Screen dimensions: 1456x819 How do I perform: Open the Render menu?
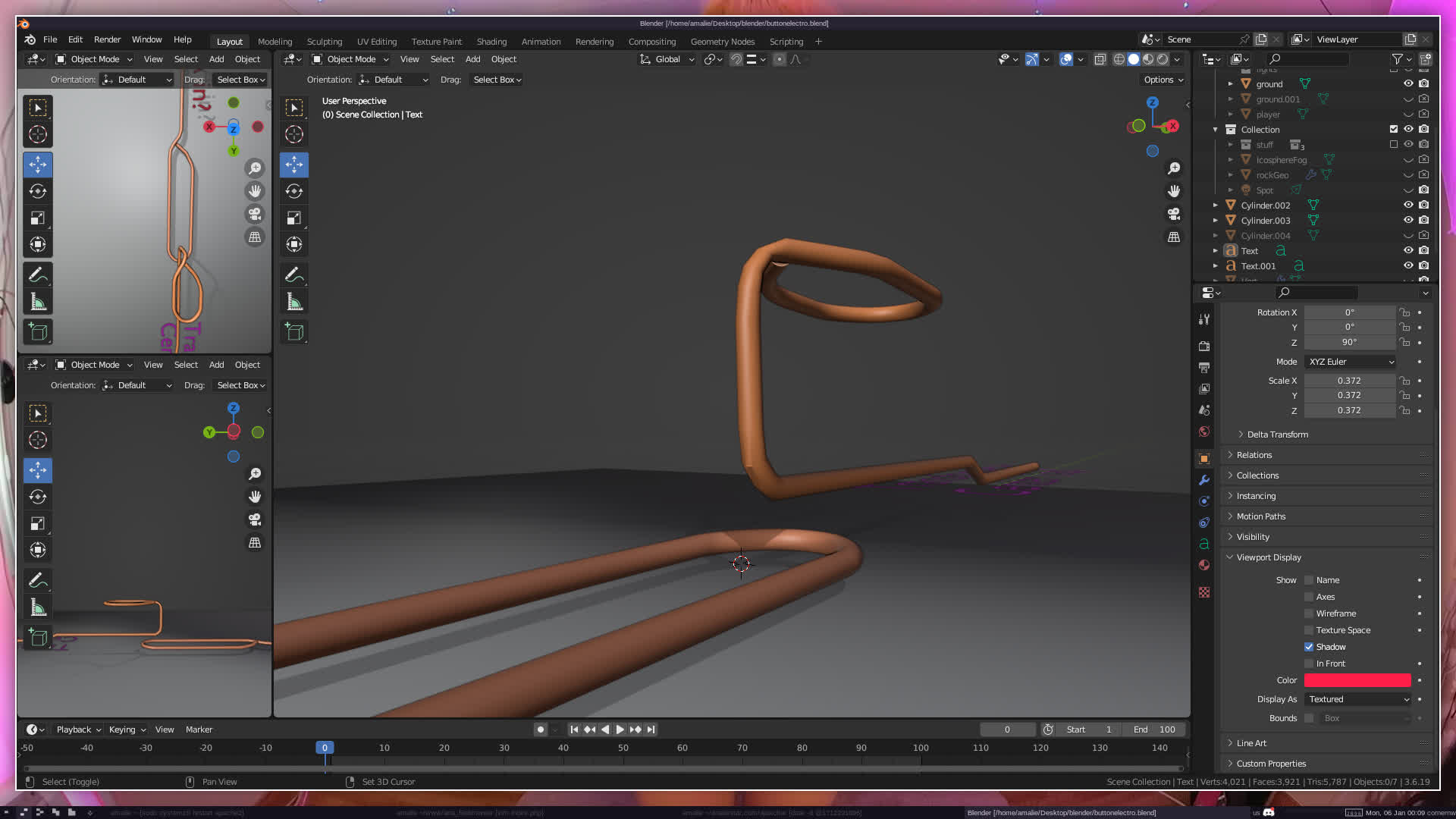click(107, 39)
